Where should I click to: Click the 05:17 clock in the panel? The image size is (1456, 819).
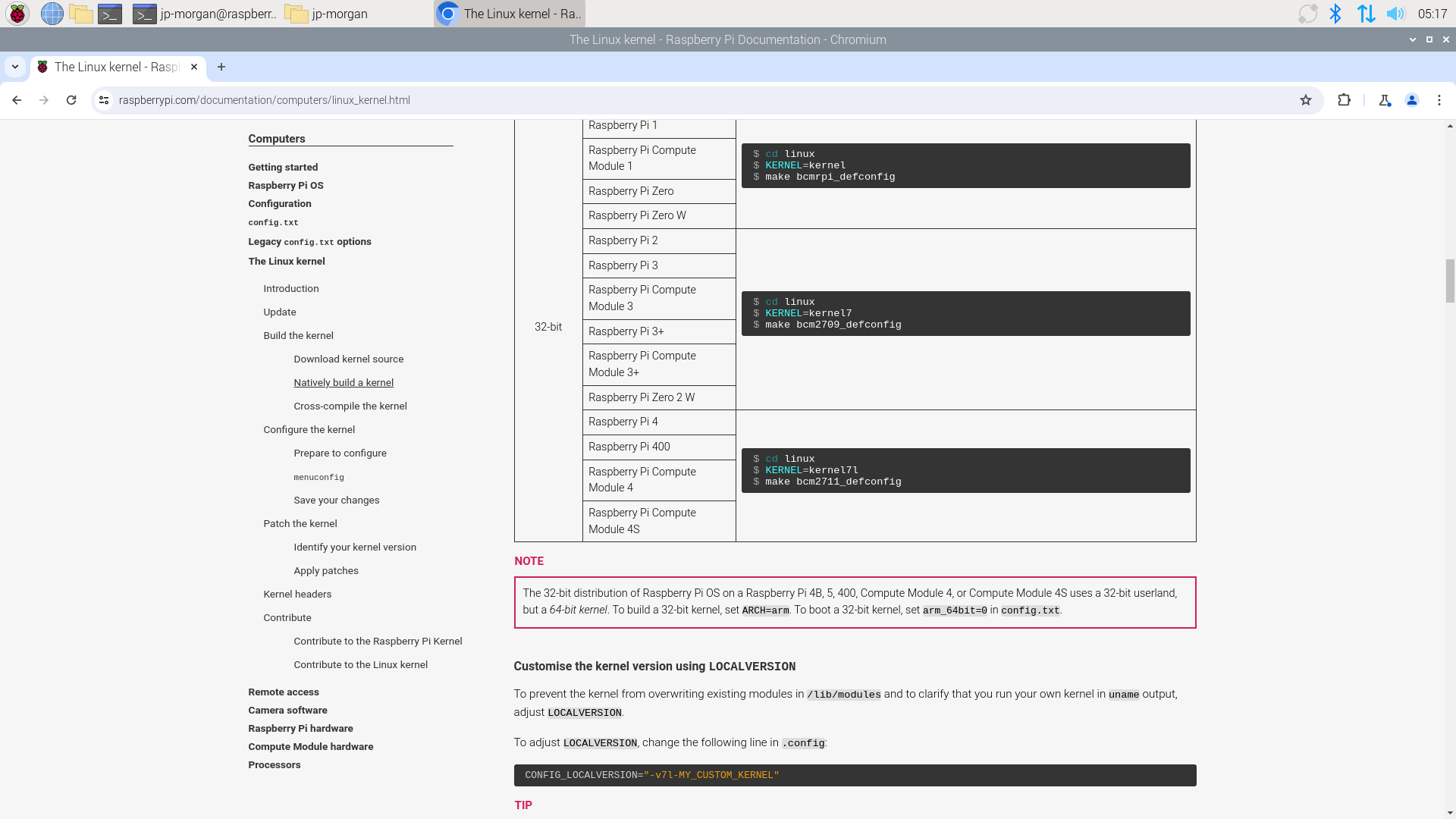pos(1432,14)
